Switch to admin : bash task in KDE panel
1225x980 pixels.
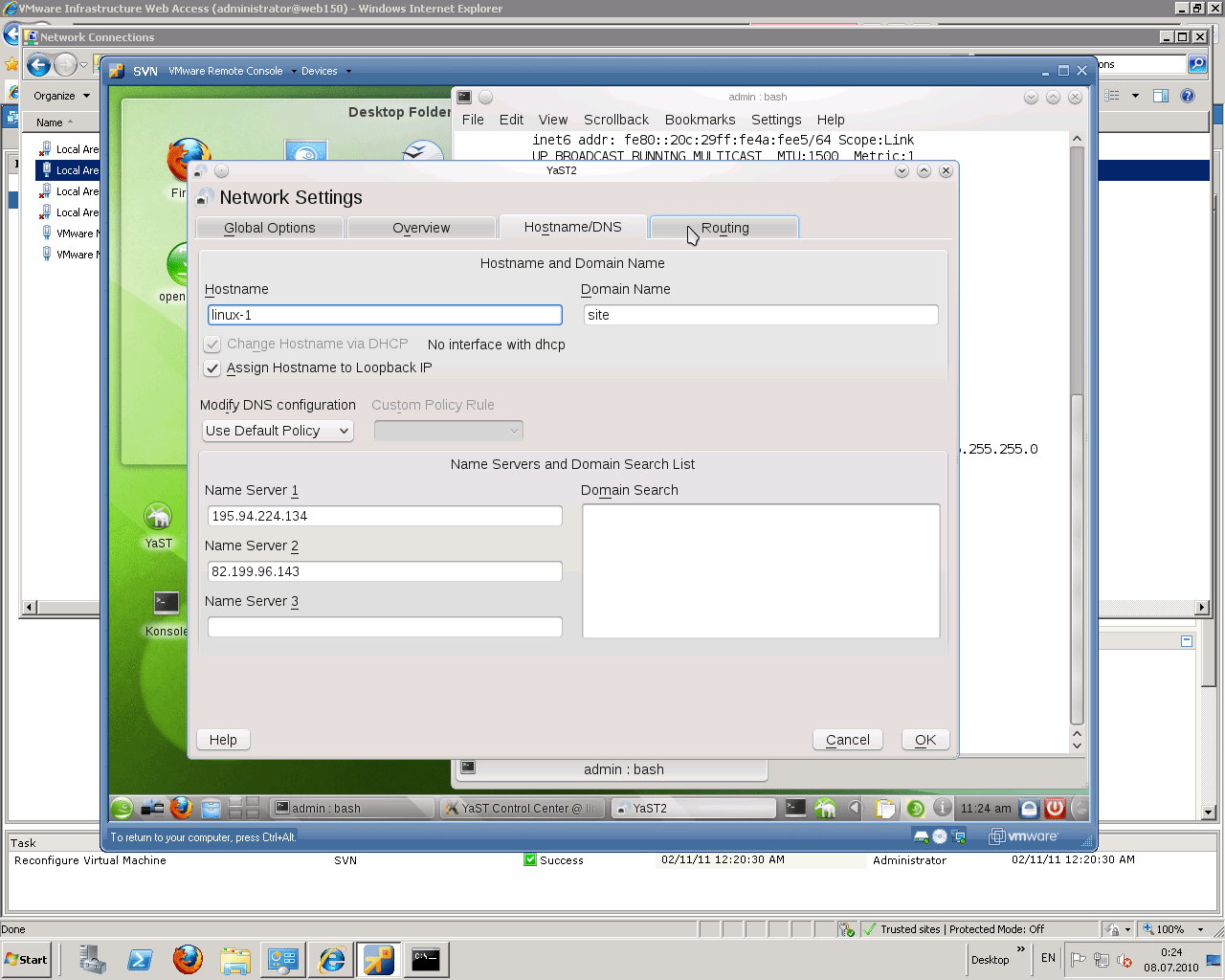coord(351,809)
